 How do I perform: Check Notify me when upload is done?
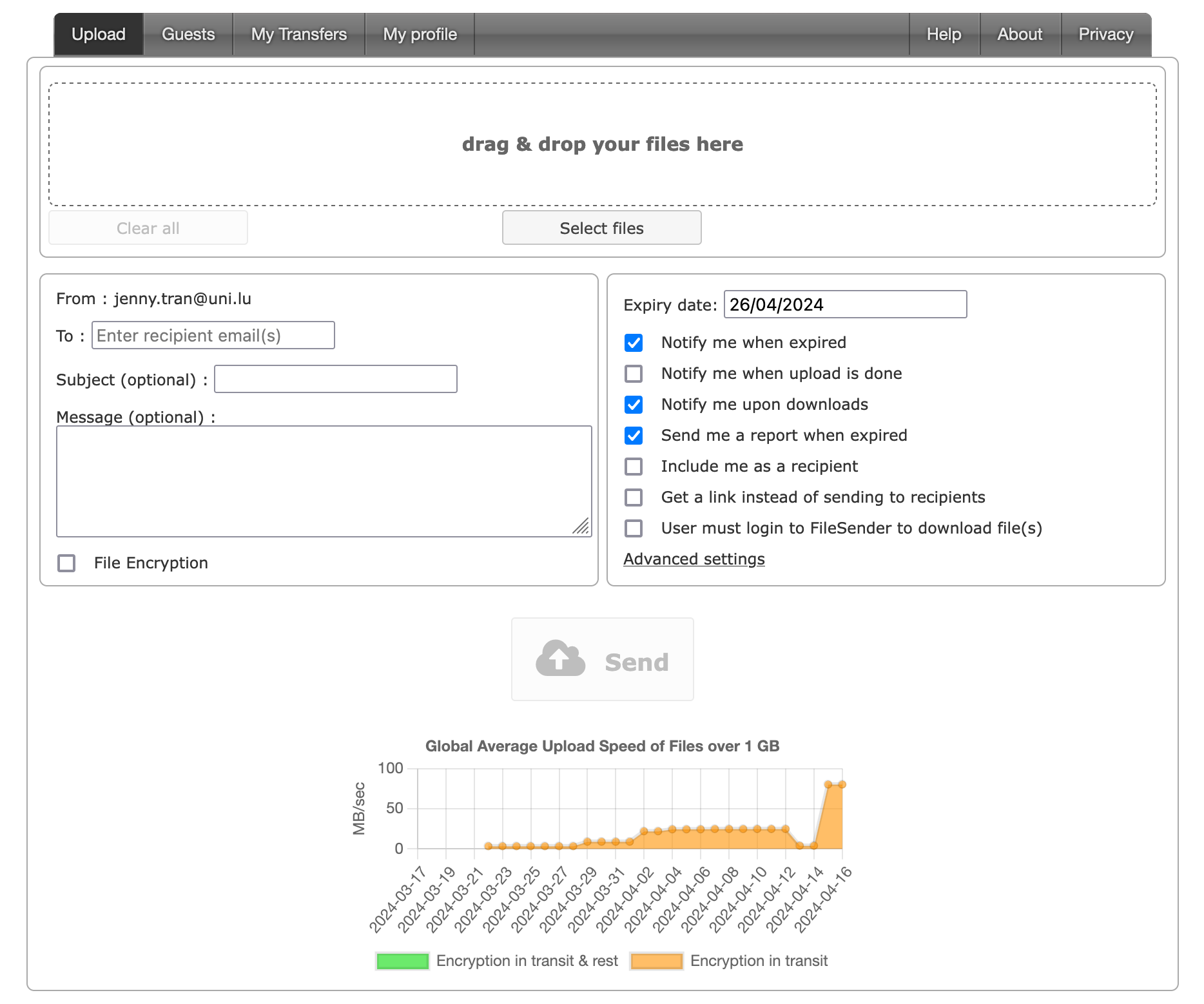pos(634,374)
